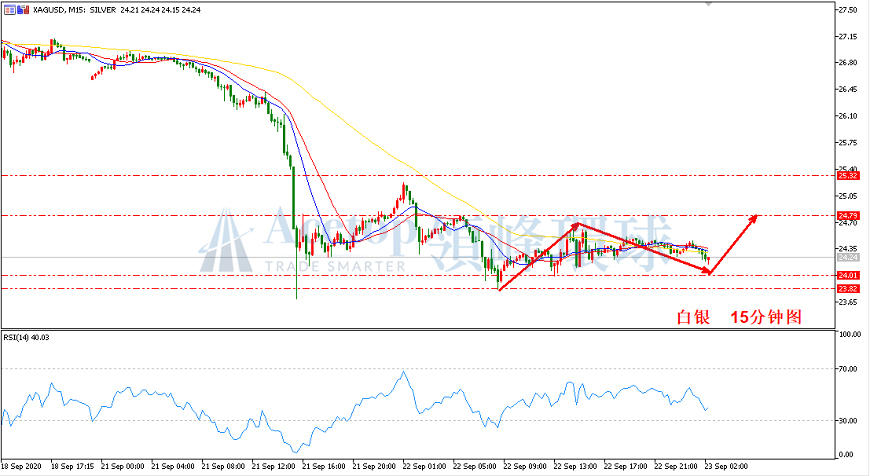Open the one-click trading panel icon
Screen dimensions: 870x476
pos(10,10)
